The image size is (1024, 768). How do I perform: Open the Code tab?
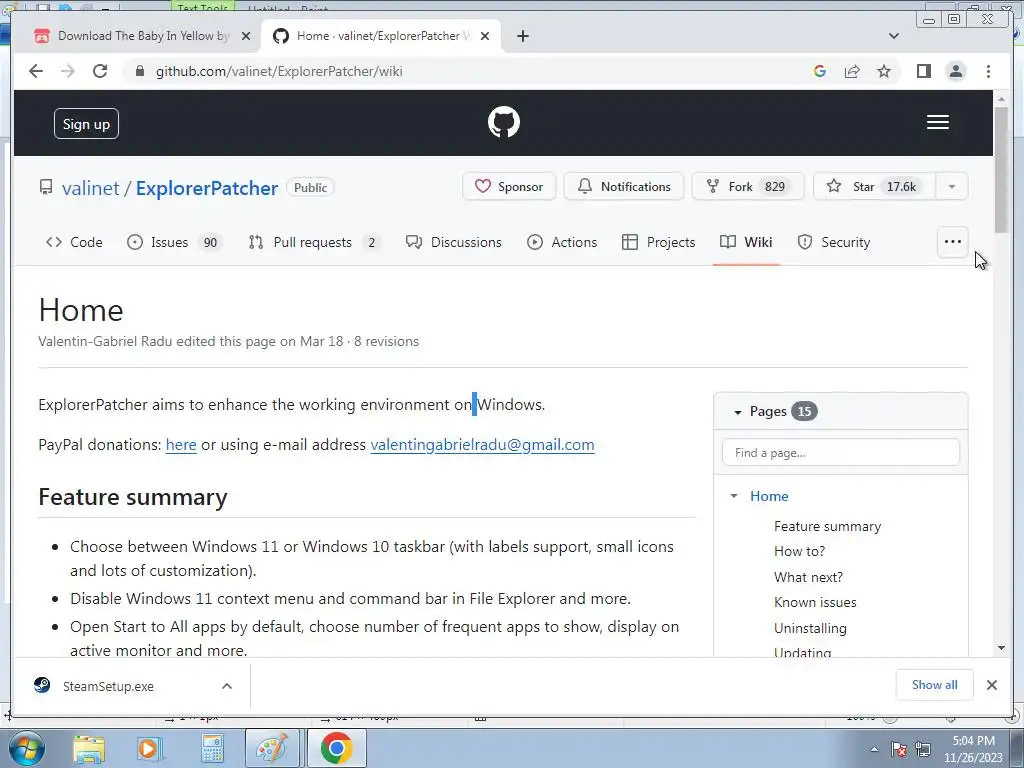(x=74, y=242)
